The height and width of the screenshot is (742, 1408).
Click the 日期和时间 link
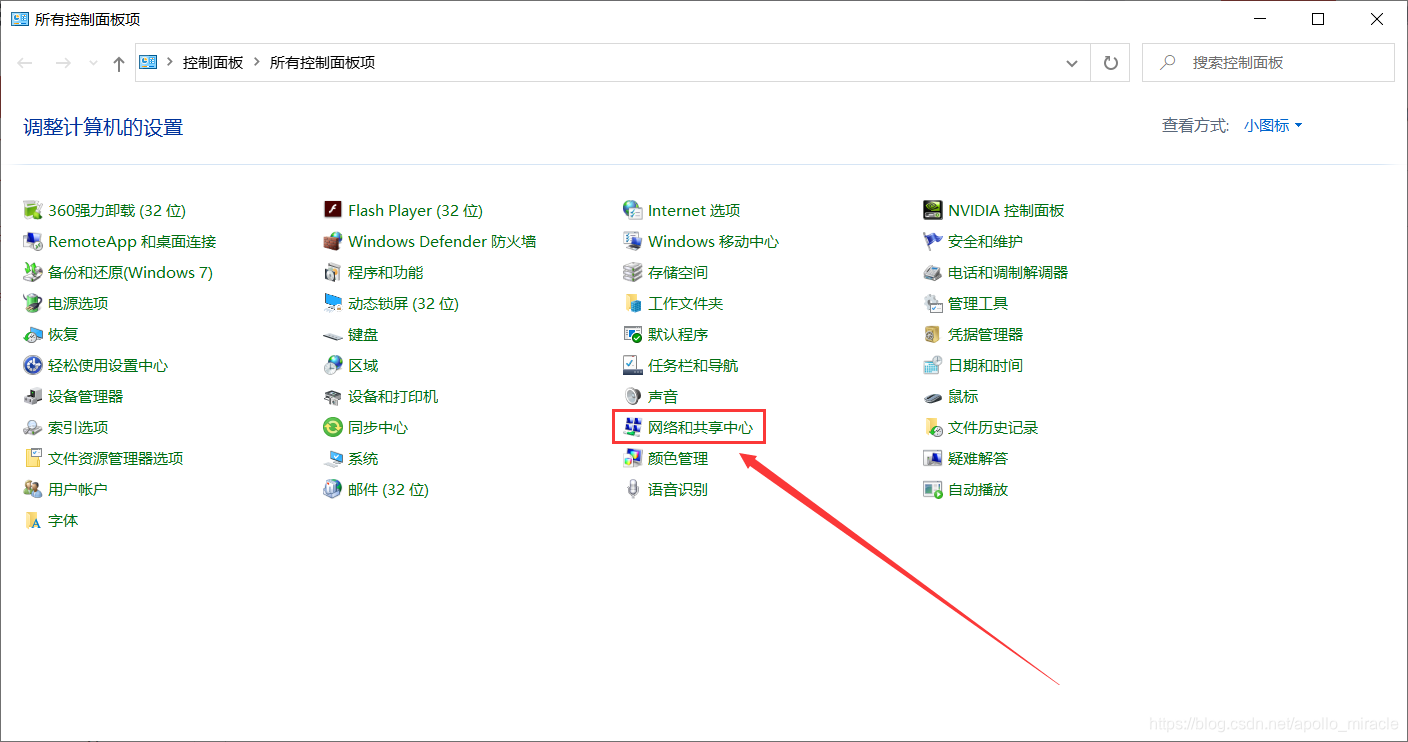(985, 365)
